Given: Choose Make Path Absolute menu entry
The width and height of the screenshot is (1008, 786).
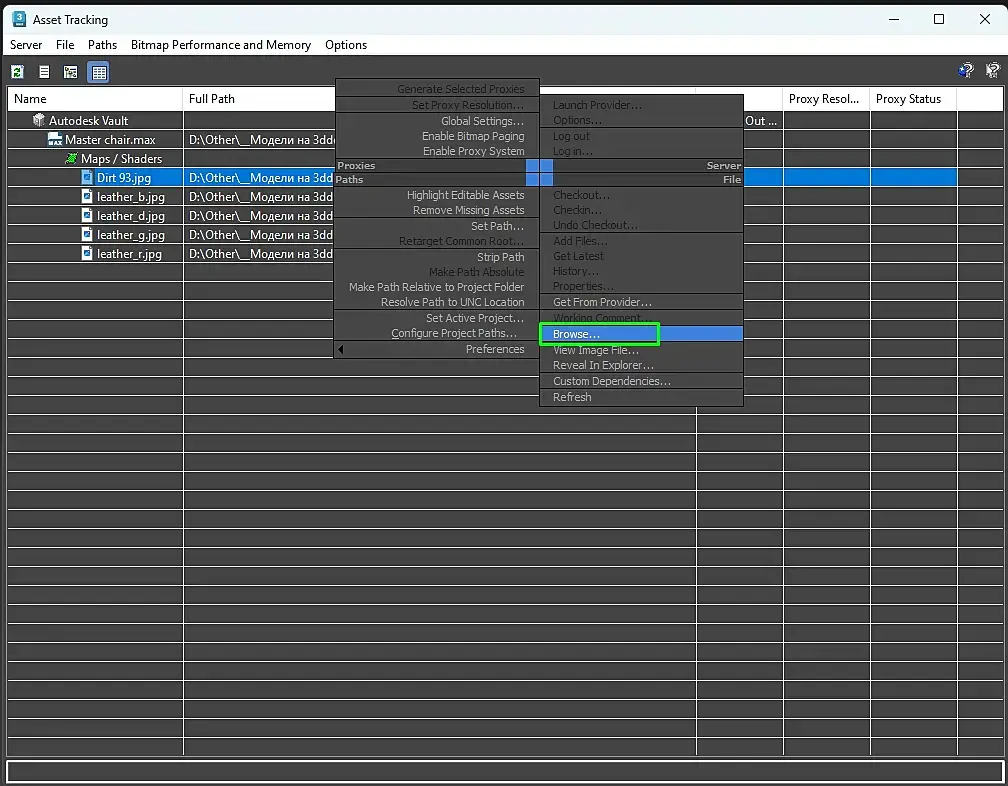Looking at the screenshot, I should 436,272.
